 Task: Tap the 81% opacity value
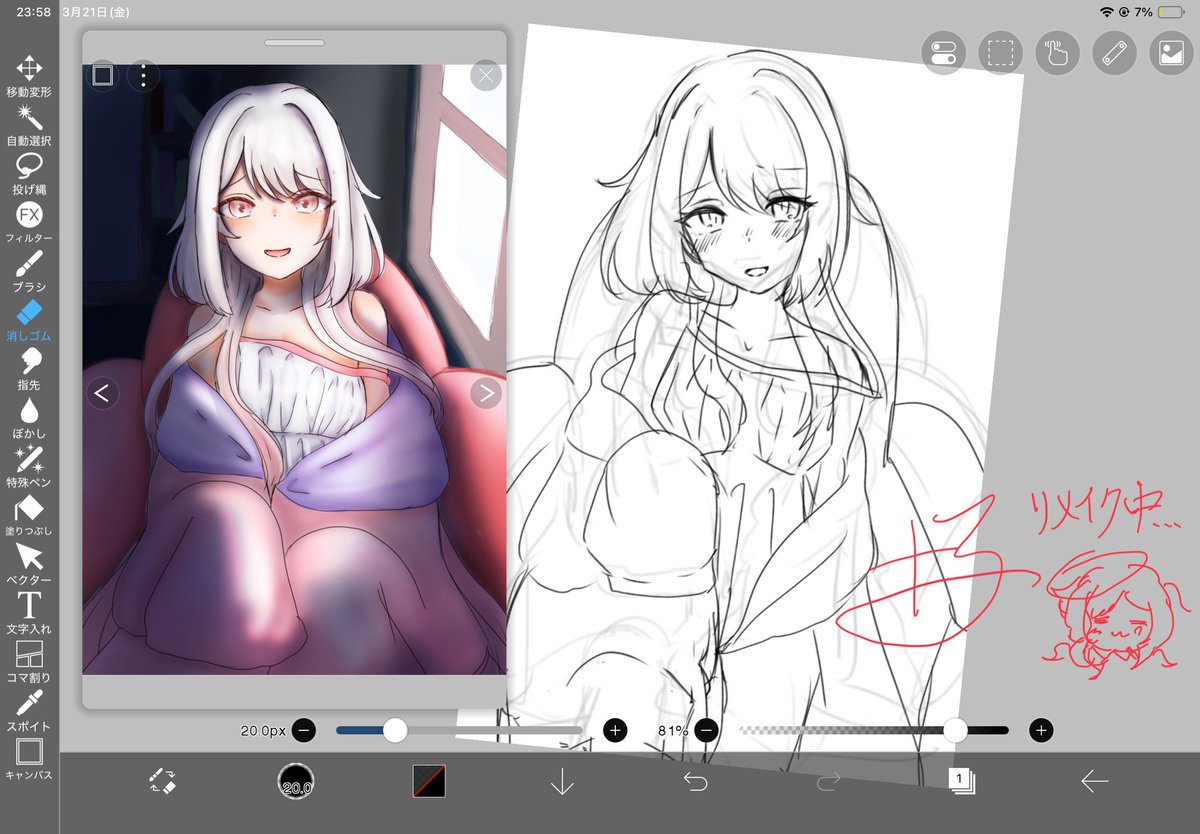coord(673,731)
